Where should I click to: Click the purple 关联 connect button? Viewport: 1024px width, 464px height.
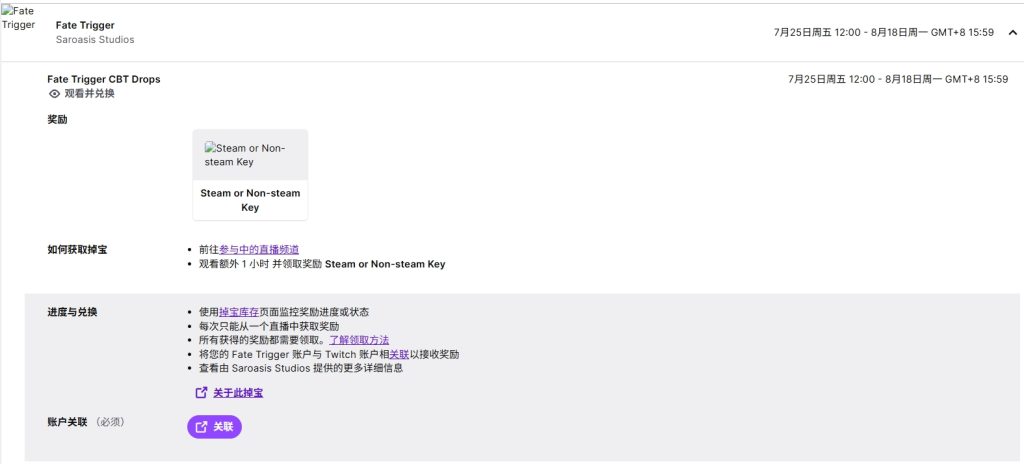(214, 427)
